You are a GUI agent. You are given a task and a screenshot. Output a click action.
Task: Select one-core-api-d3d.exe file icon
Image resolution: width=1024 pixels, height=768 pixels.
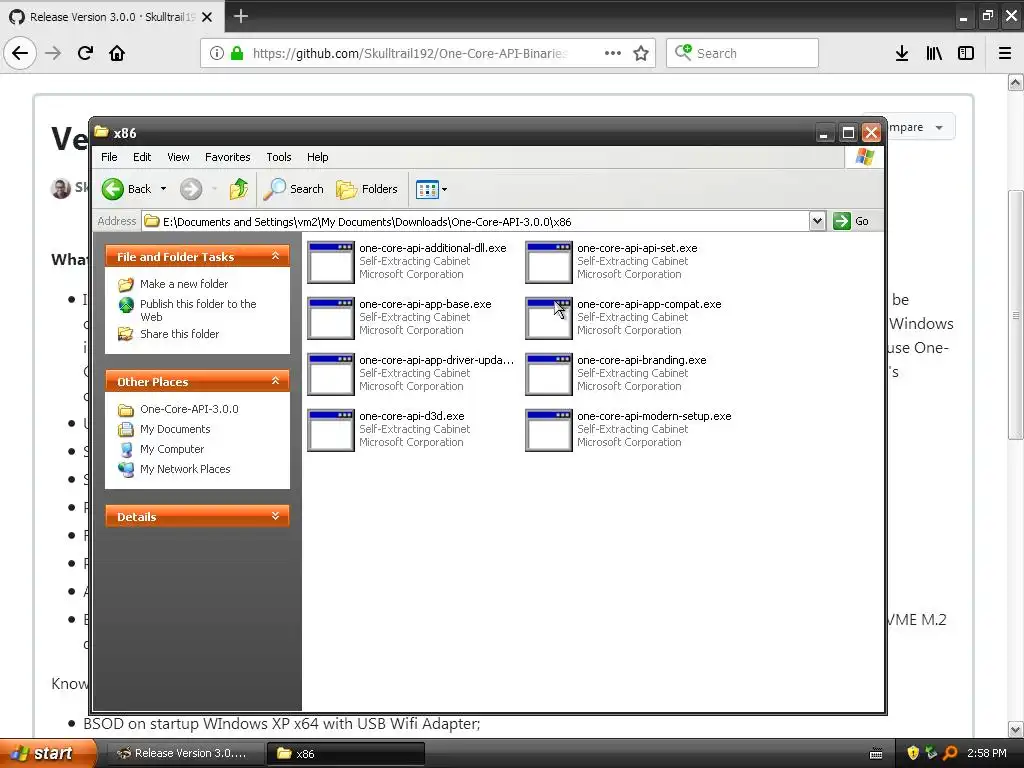[x=330, y=430]
